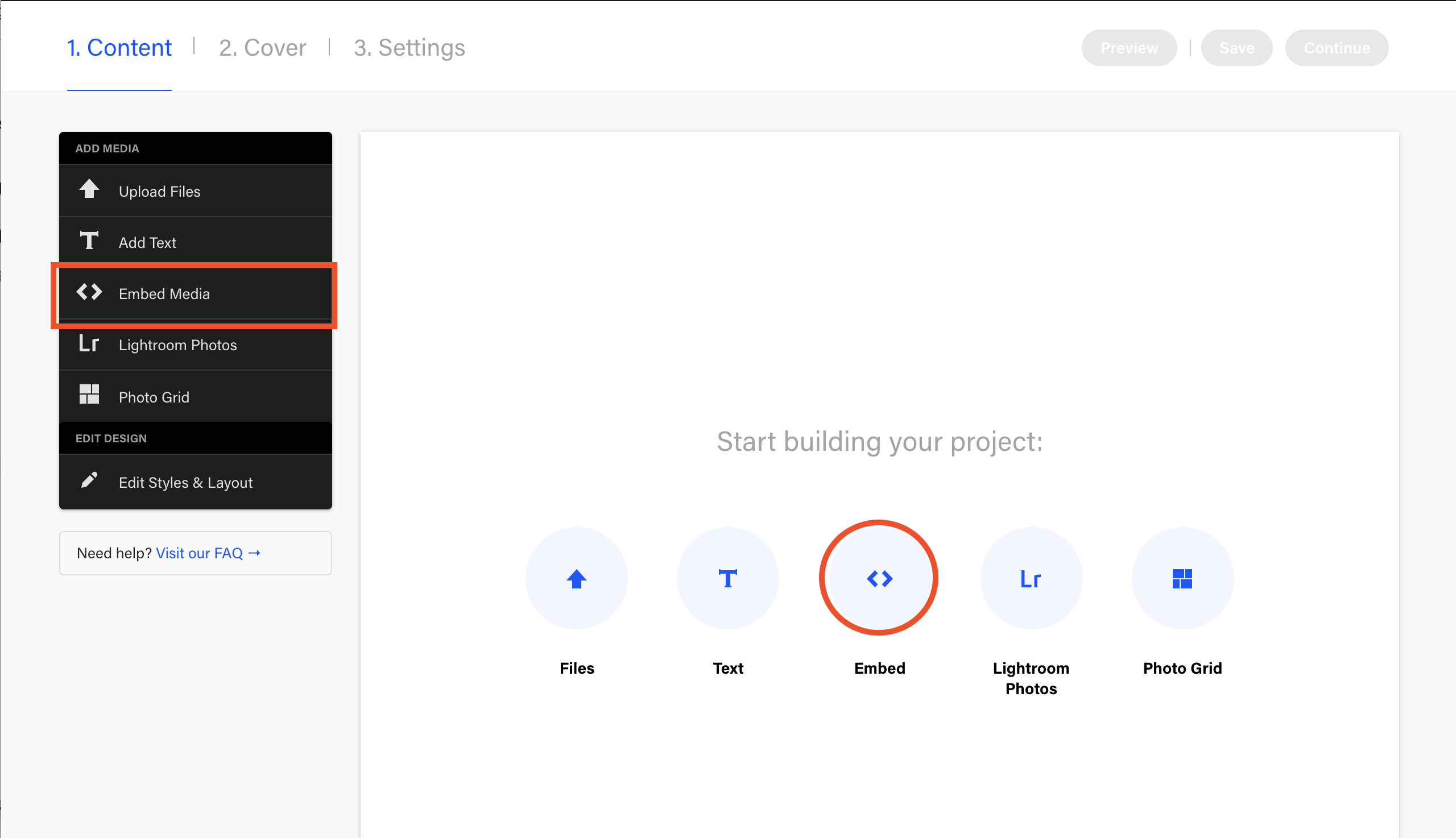
Task: Select the Photo Grid icon in sidebar
Action: (x=90, y=395)
